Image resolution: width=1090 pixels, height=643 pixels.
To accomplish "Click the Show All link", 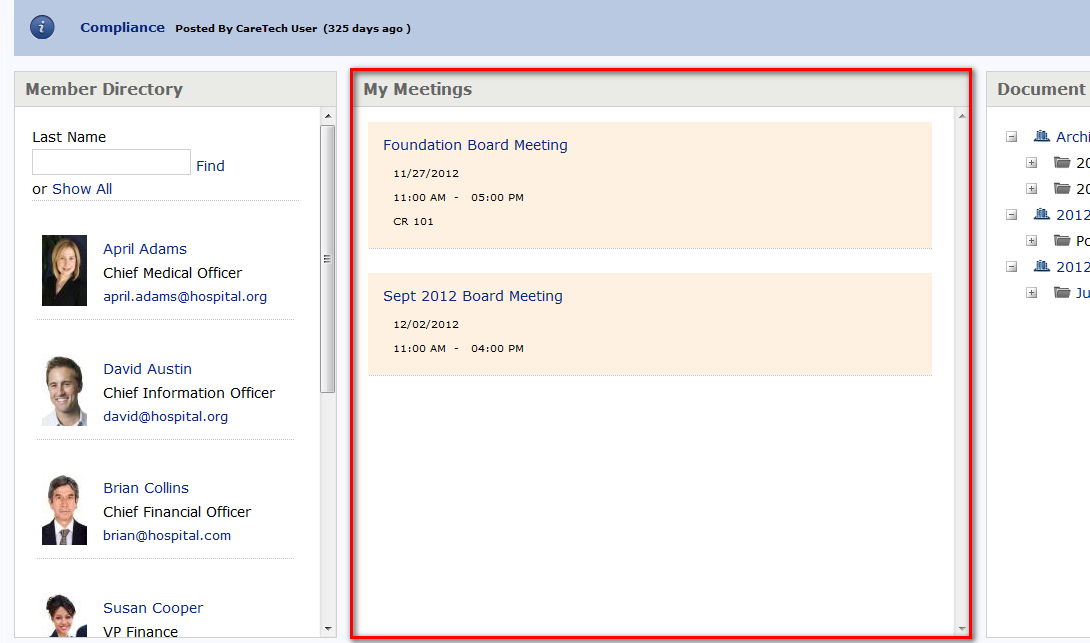I will point(82,189).
